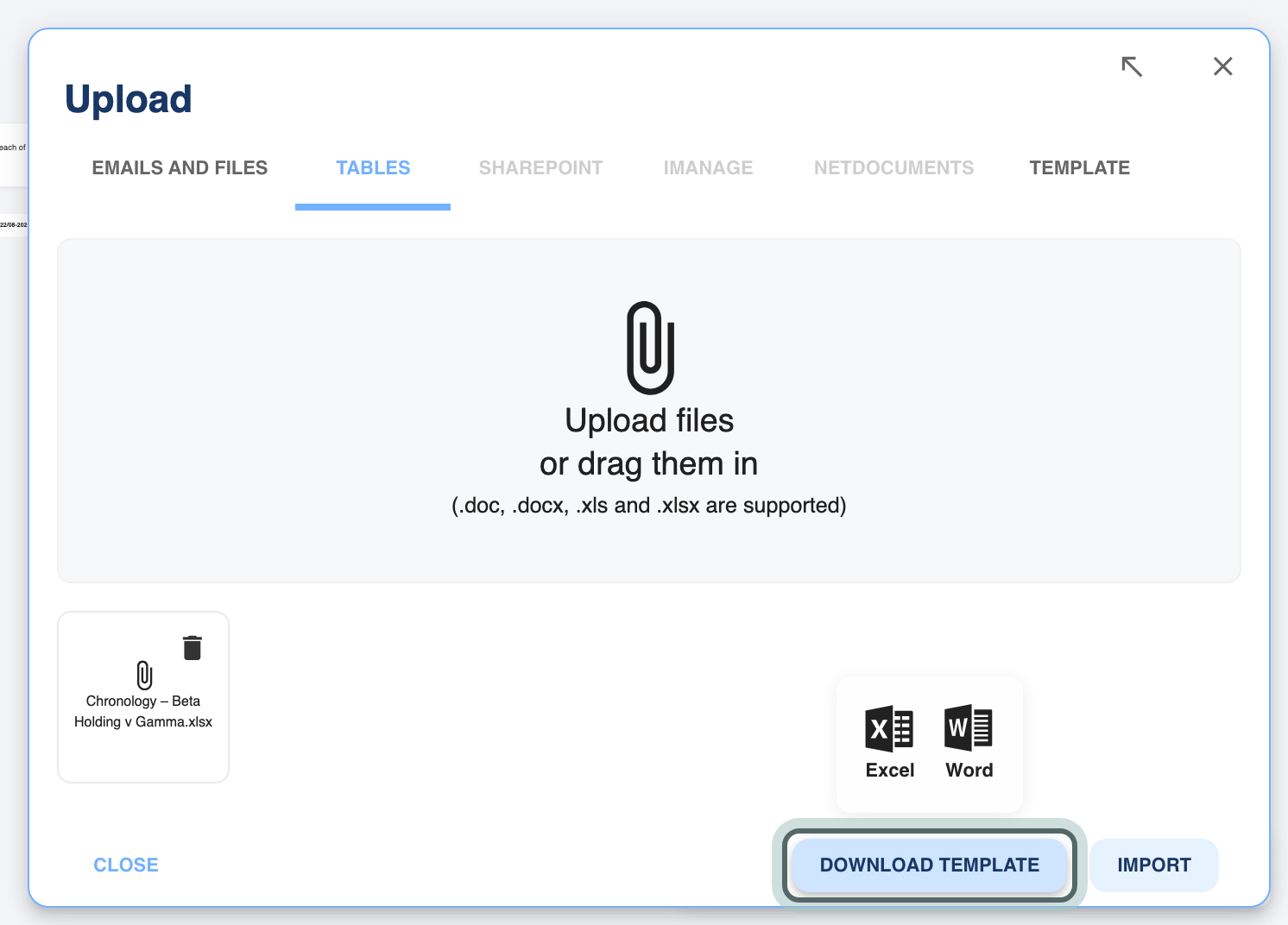Select the Chronology – Beta Holding v Gamma.xlsx file name
This screenshot has width=1288, height=925.
(x=143, y=712)
